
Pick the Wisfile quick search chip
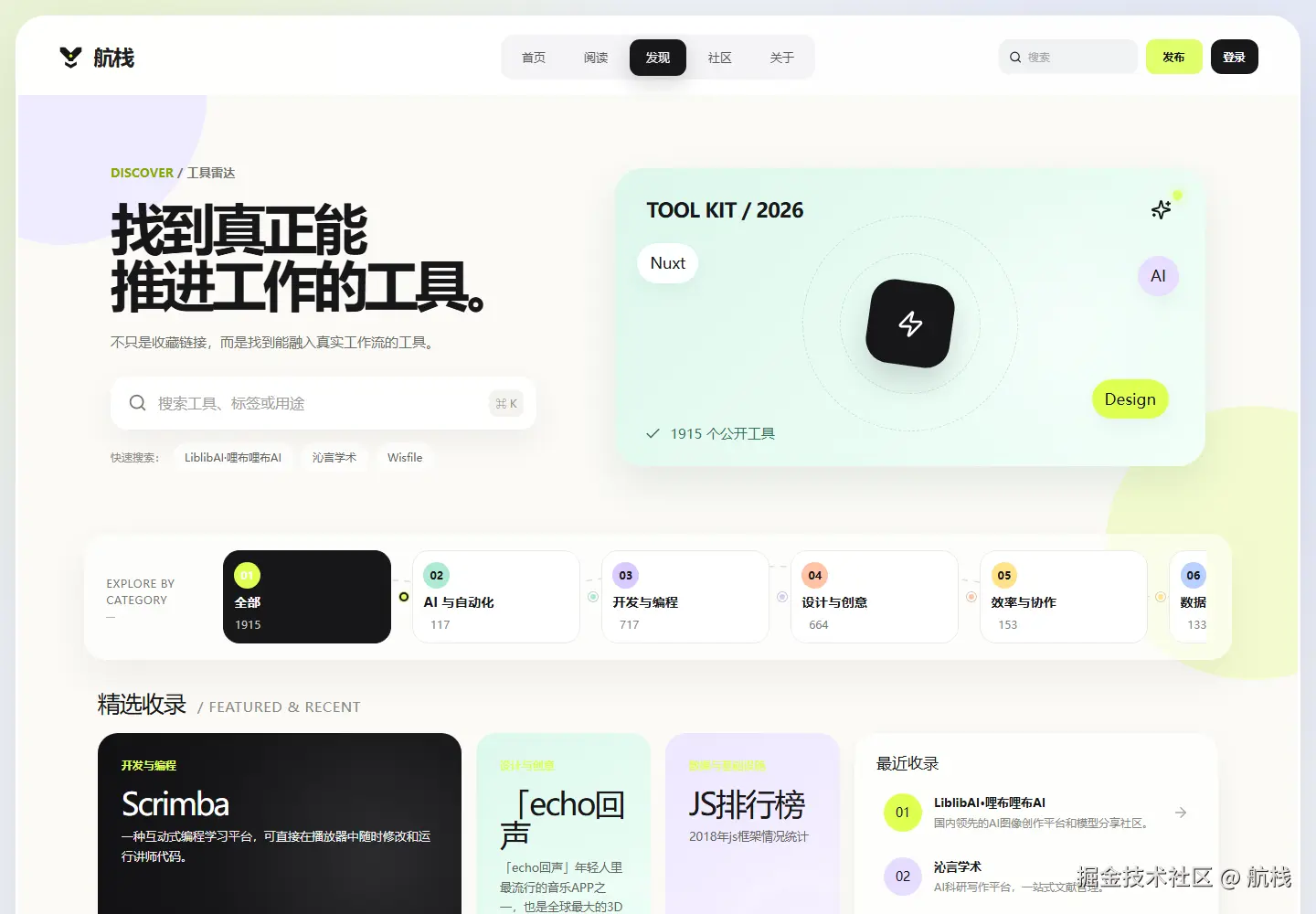tap(405, 457)
